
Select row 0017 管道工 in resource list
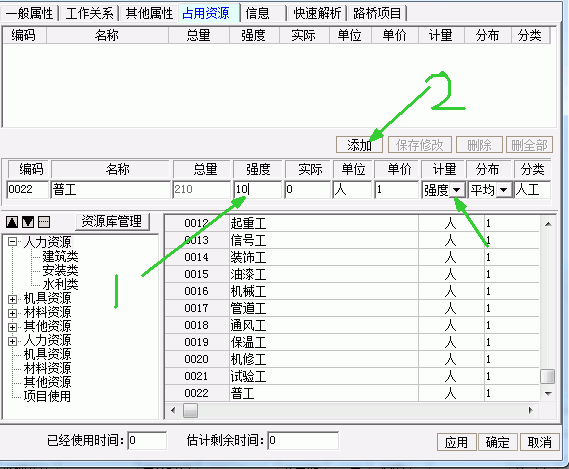[x=352, y=308]
